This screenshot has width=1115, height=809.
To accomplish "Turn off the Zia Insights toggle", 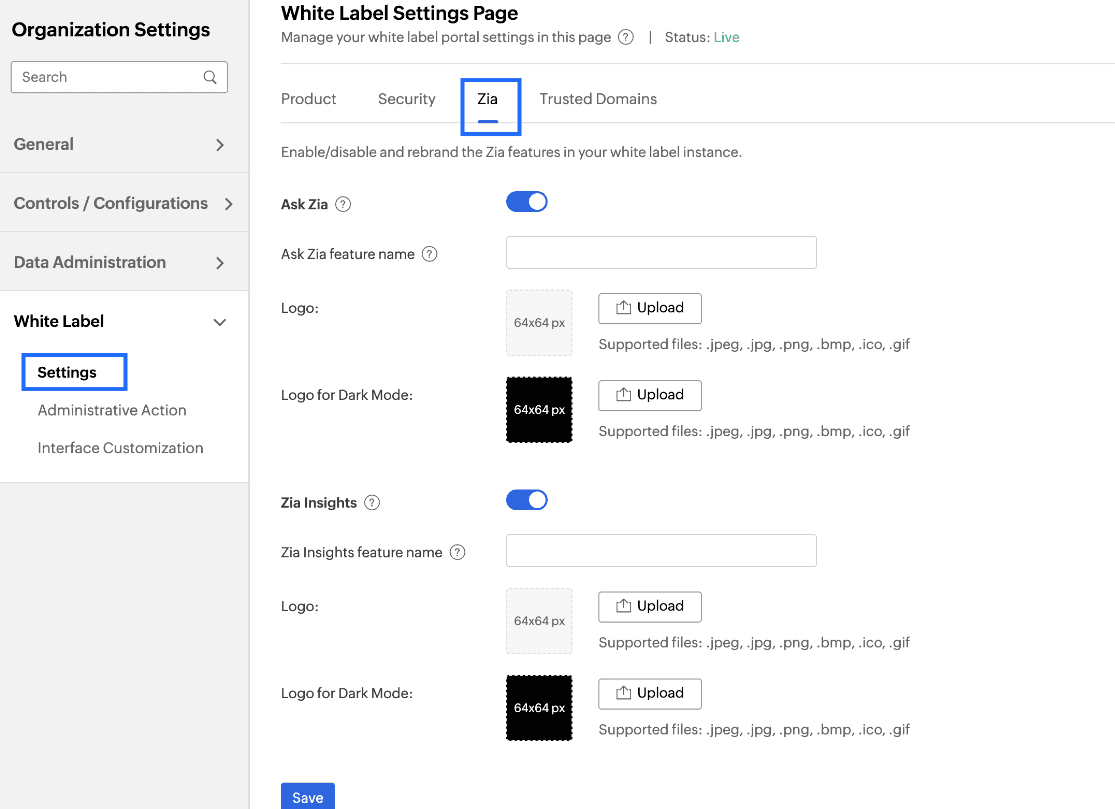I will [x=527, y=500].
